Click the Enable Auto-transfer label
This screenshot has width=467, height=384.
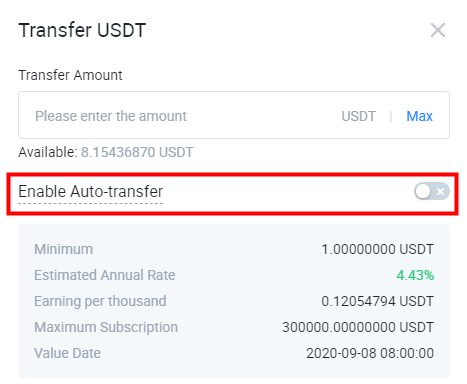coord(91,192)
